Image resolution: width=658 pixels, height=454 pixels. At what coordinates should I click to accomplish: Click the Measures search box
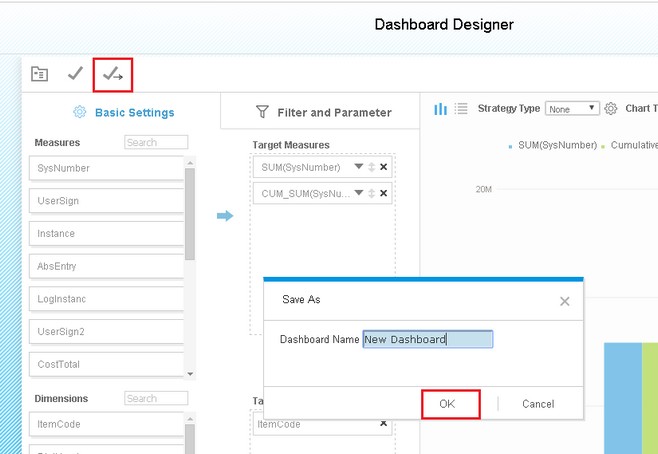tap(156, 143)
